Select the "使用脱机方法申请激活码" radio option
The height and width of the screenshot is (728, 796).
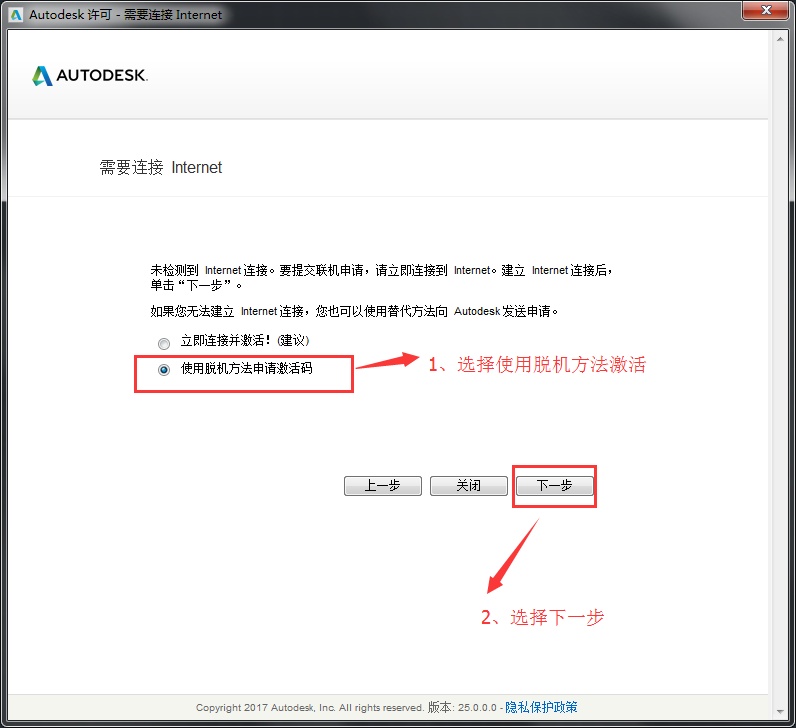tap(164, 369)
